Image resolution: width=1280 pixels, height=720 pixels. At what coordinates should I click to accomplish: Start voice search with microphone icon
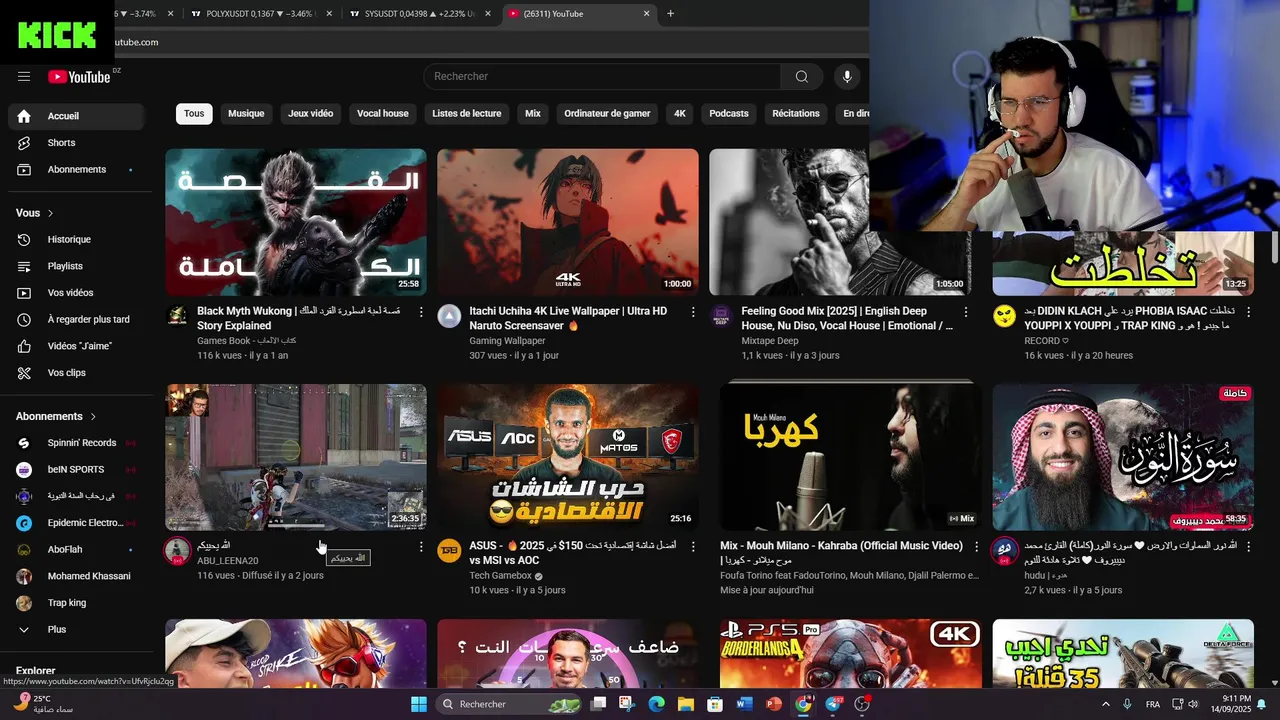(847, 77)
